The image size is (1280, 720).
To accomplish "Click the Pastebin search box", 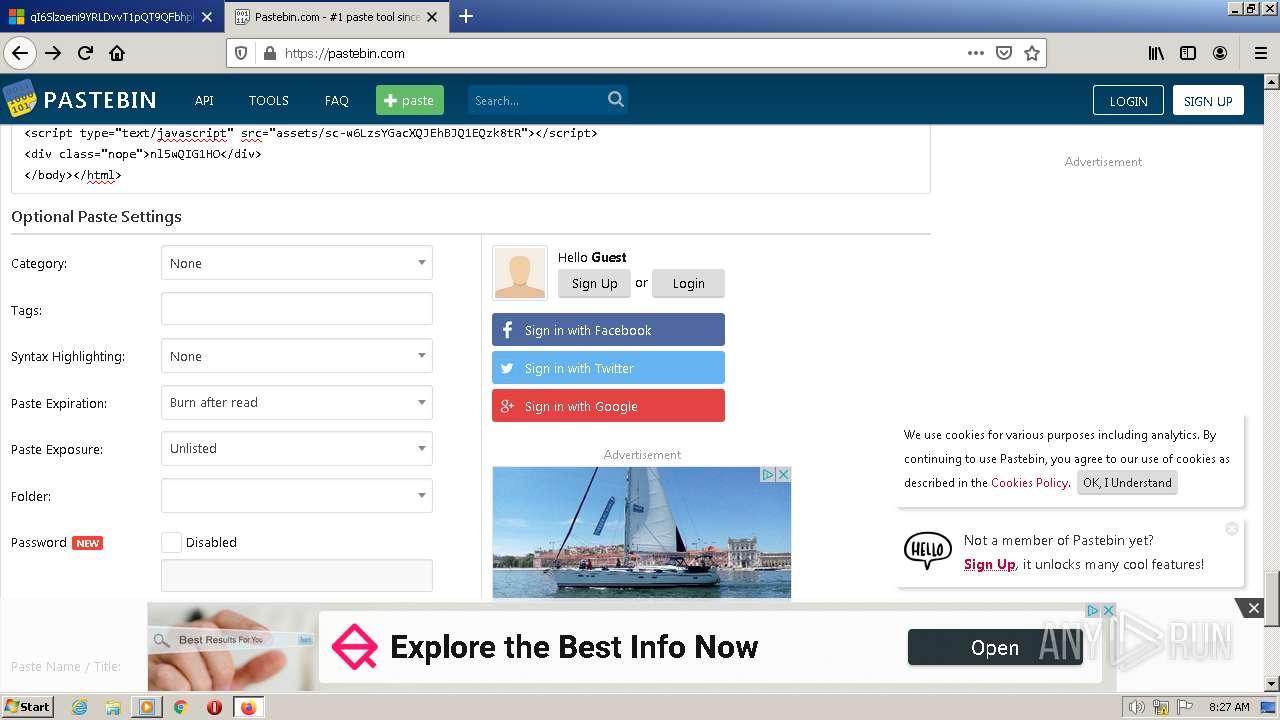I will tap(538, 100).
